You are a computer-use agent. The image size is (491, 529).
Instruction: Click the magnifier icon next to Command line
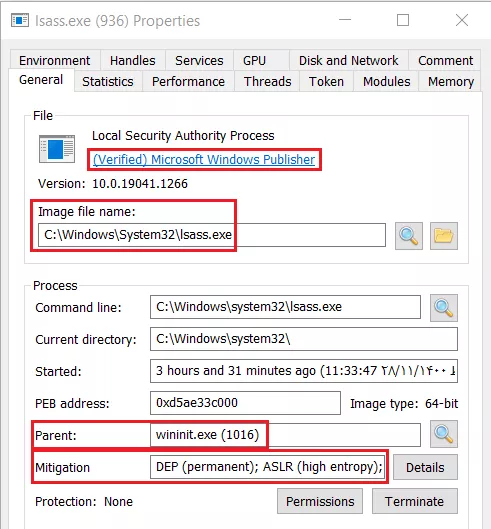tap(444, 308)
